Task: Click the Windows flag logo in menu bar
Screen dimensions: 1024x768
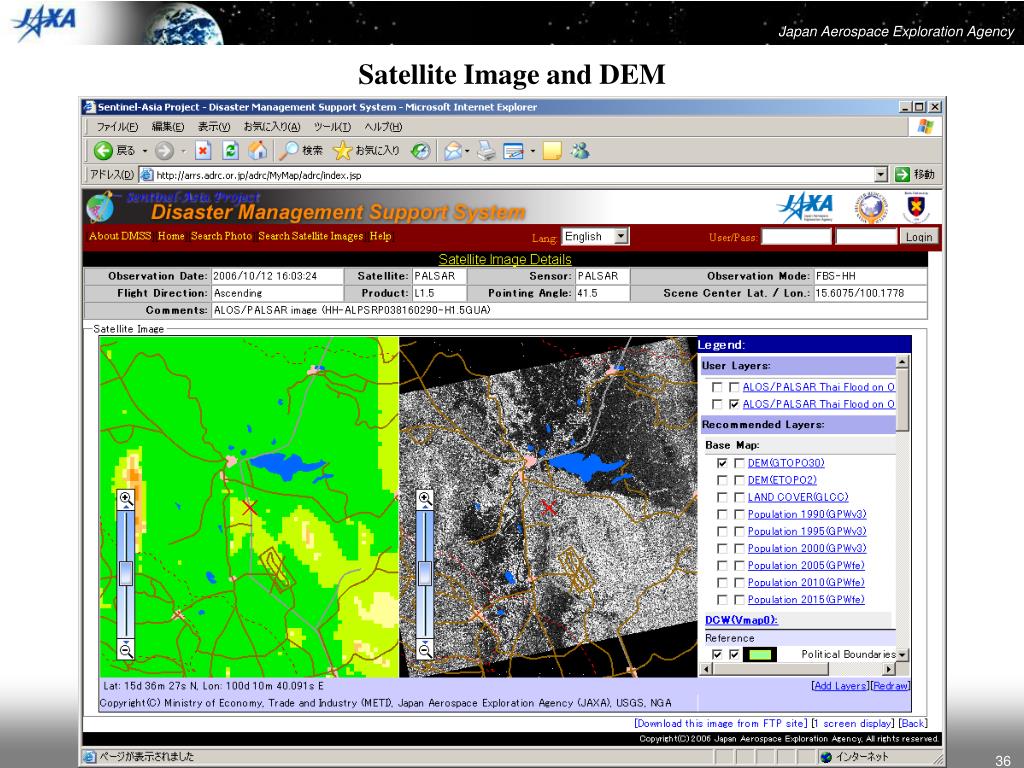Action: click(925, 127)
